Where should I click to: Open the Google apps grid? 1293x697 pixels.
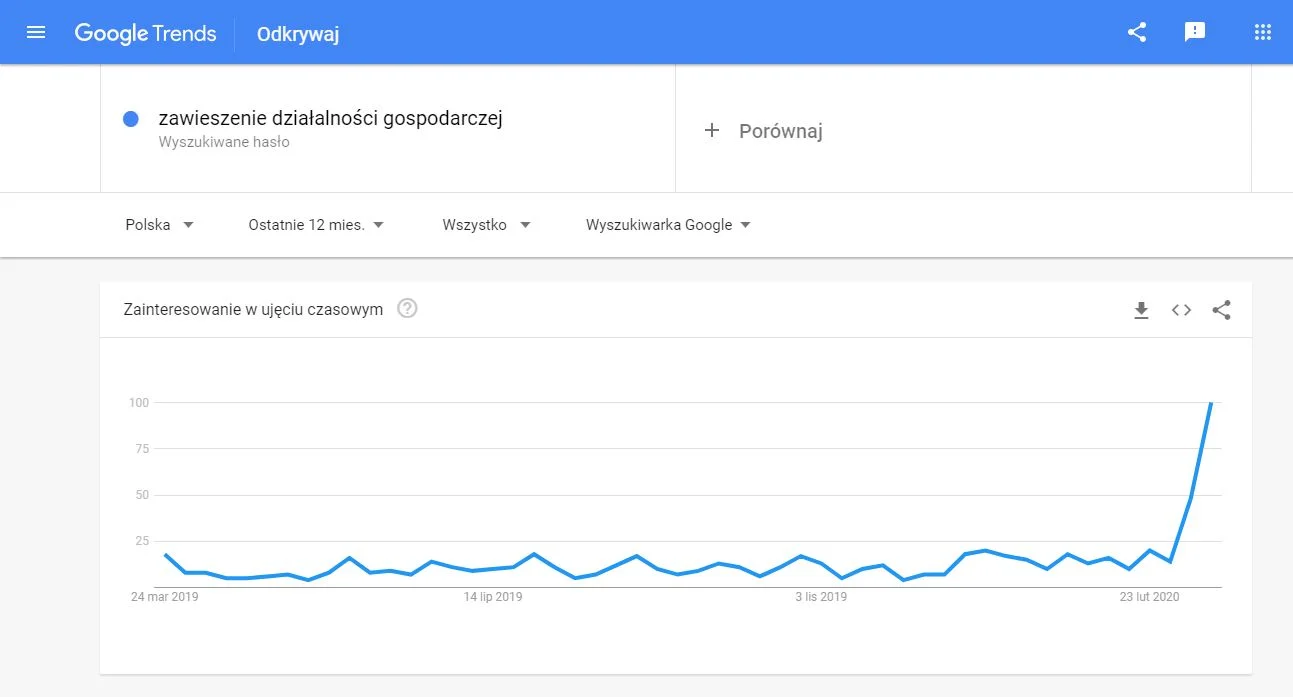pos(1262,32)
